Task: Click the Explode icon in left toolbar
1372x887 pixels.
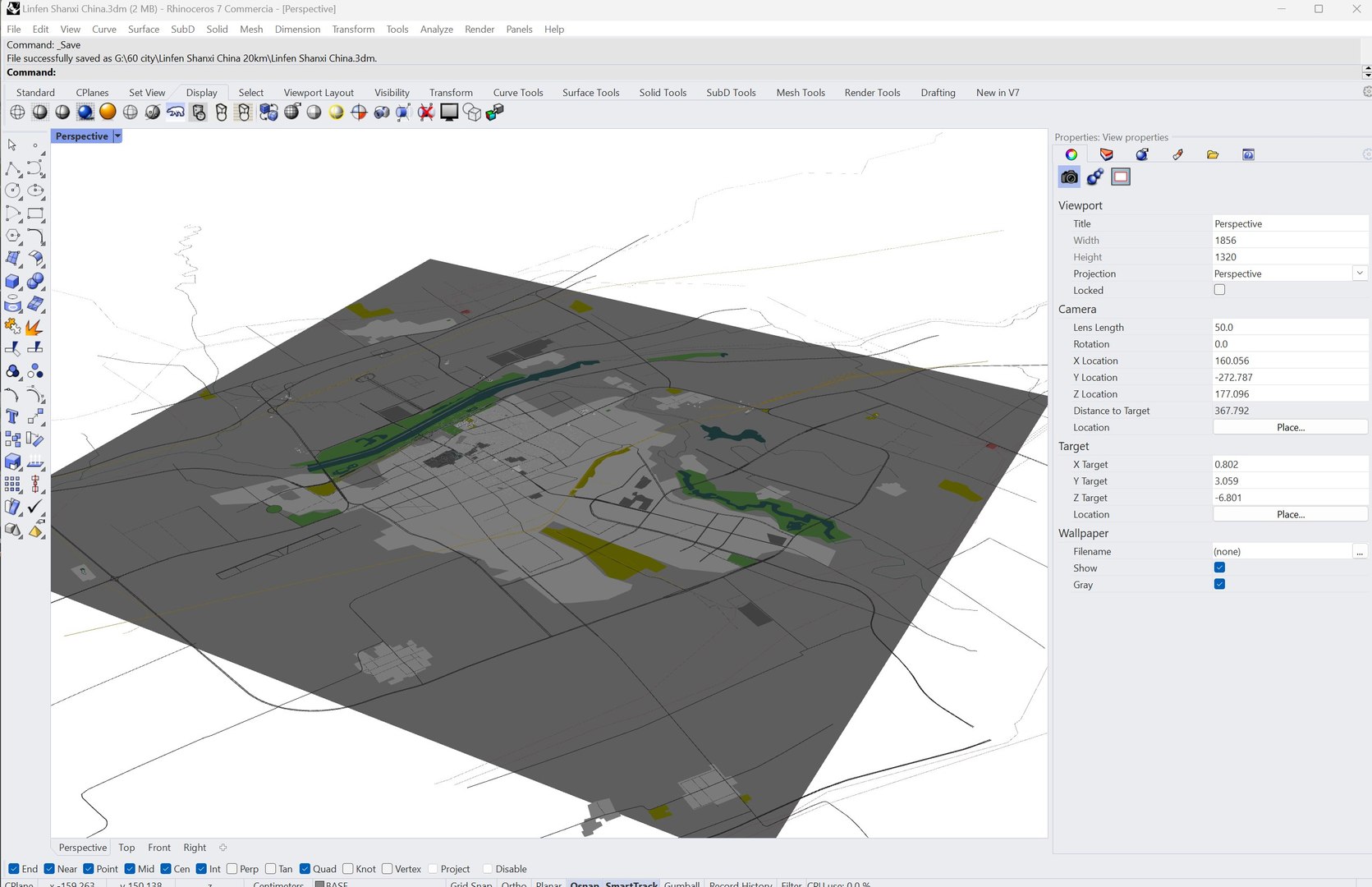Action: [35, 327]
